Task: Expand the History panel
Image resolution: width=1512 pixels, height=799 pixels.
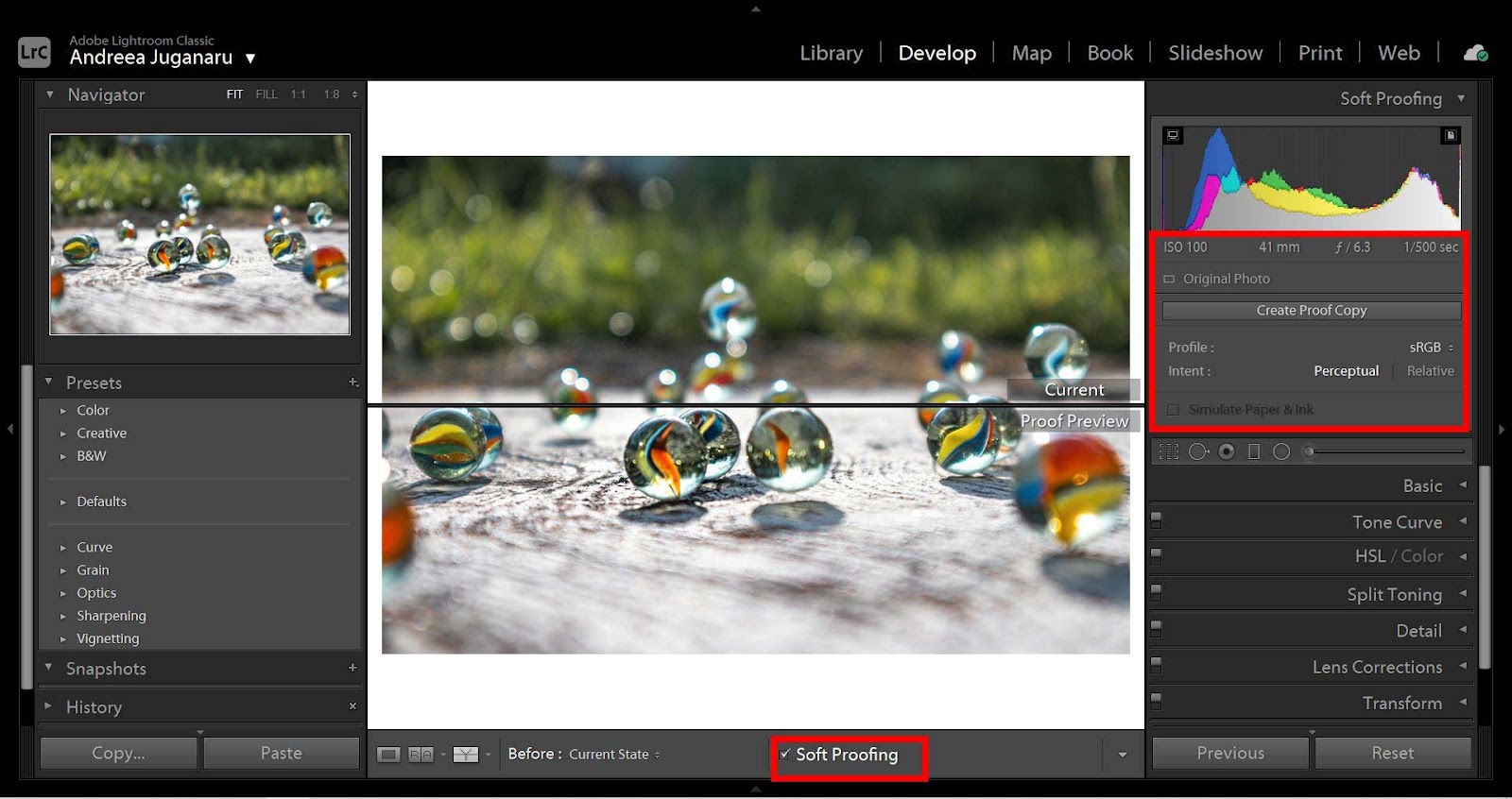Action: [48, 705]
